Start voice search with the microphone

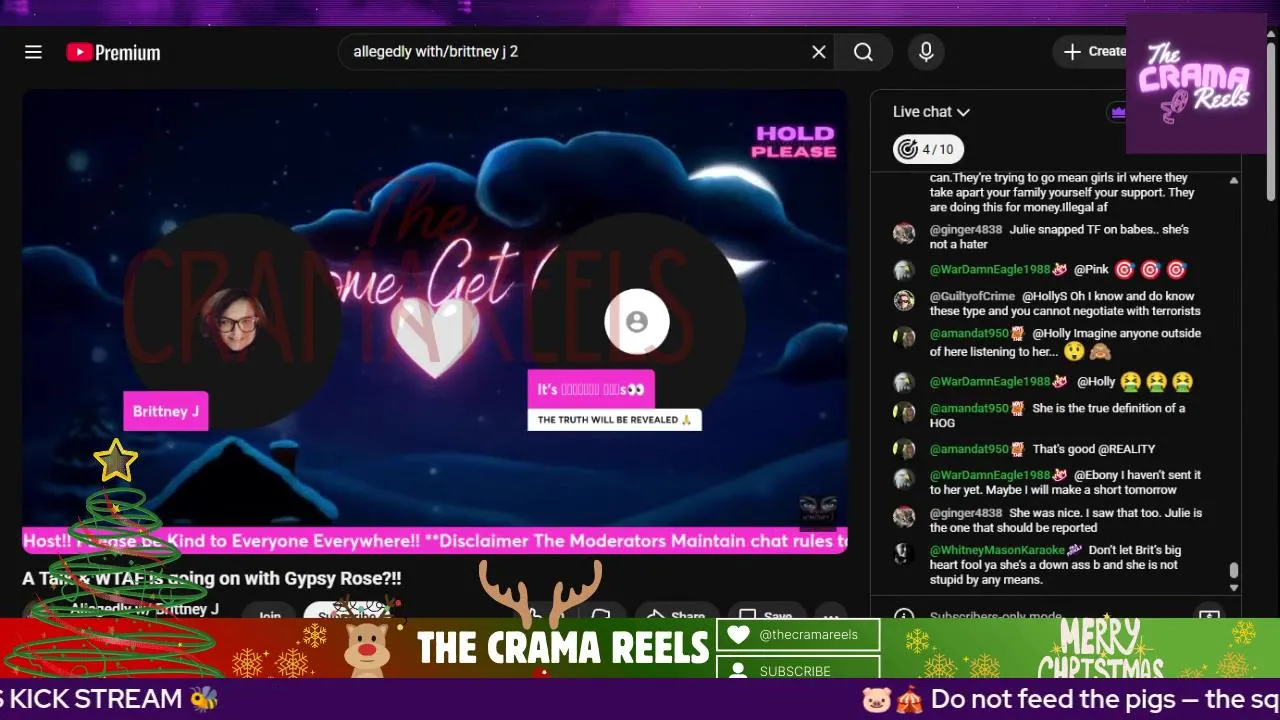click(926, 52)
